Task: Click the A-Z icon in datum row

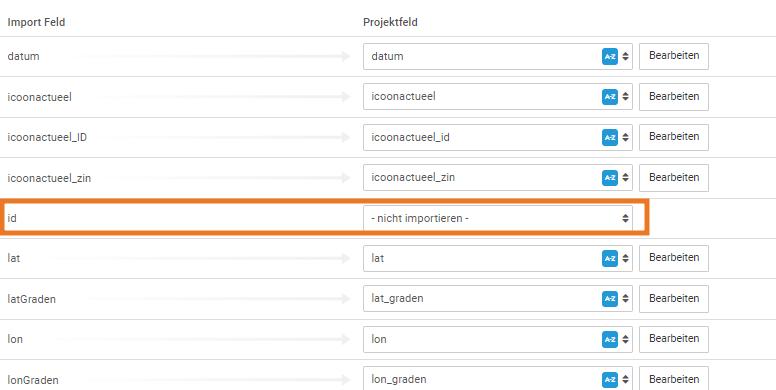Action: pos(610,56)
